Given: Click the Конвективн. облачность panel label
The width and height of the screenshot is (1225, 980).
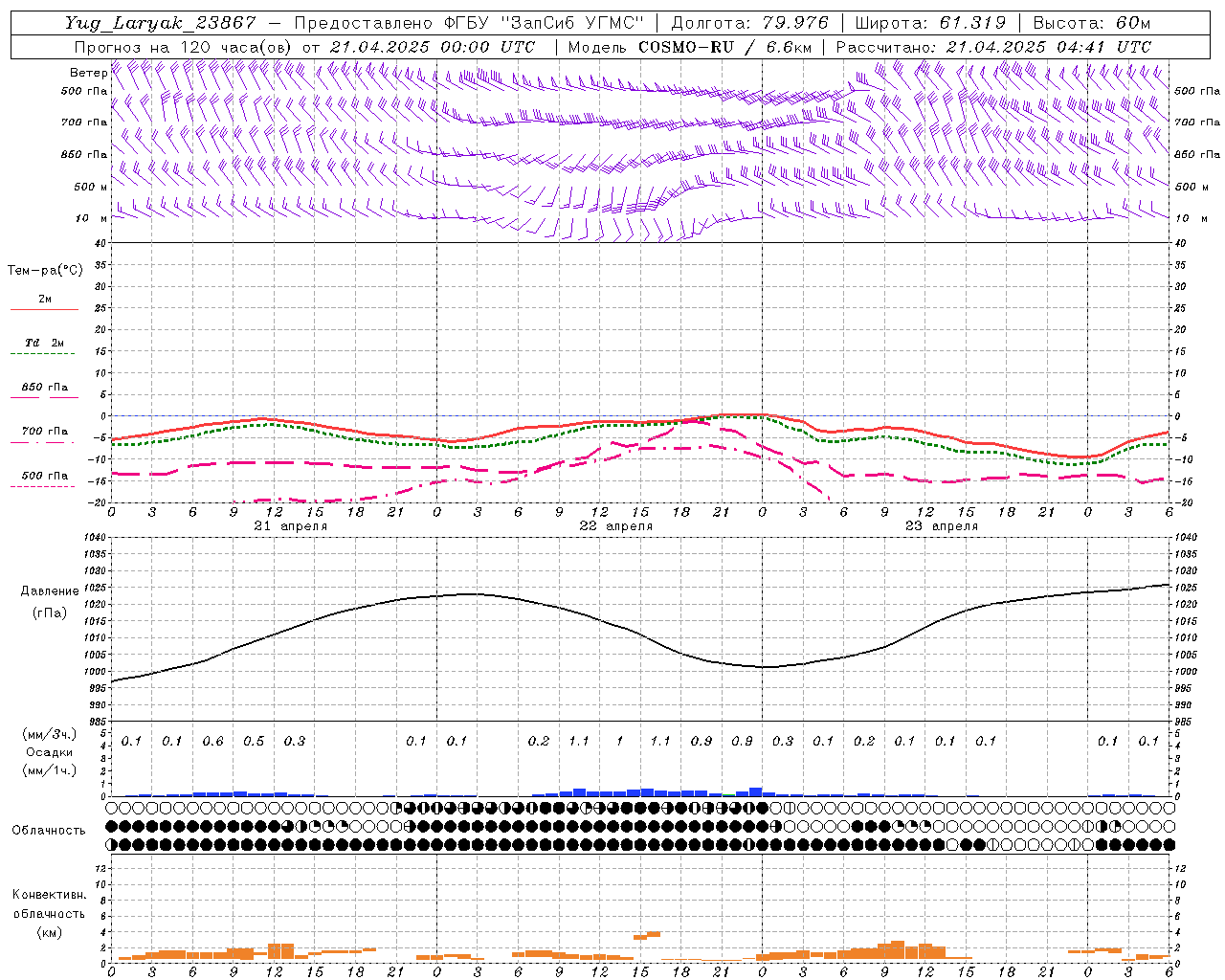Looking at the screenshot, I should [x=49, y=913].
